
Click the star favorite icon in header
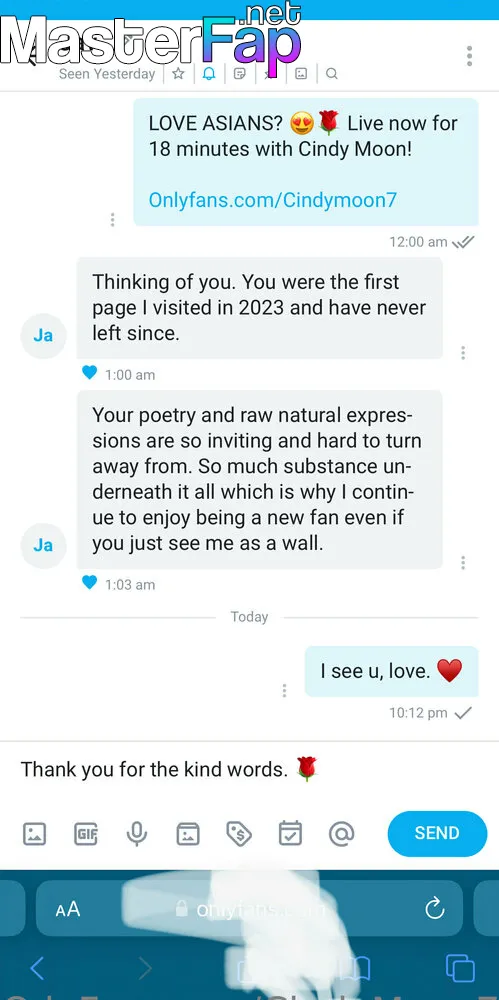pos(179,74)
